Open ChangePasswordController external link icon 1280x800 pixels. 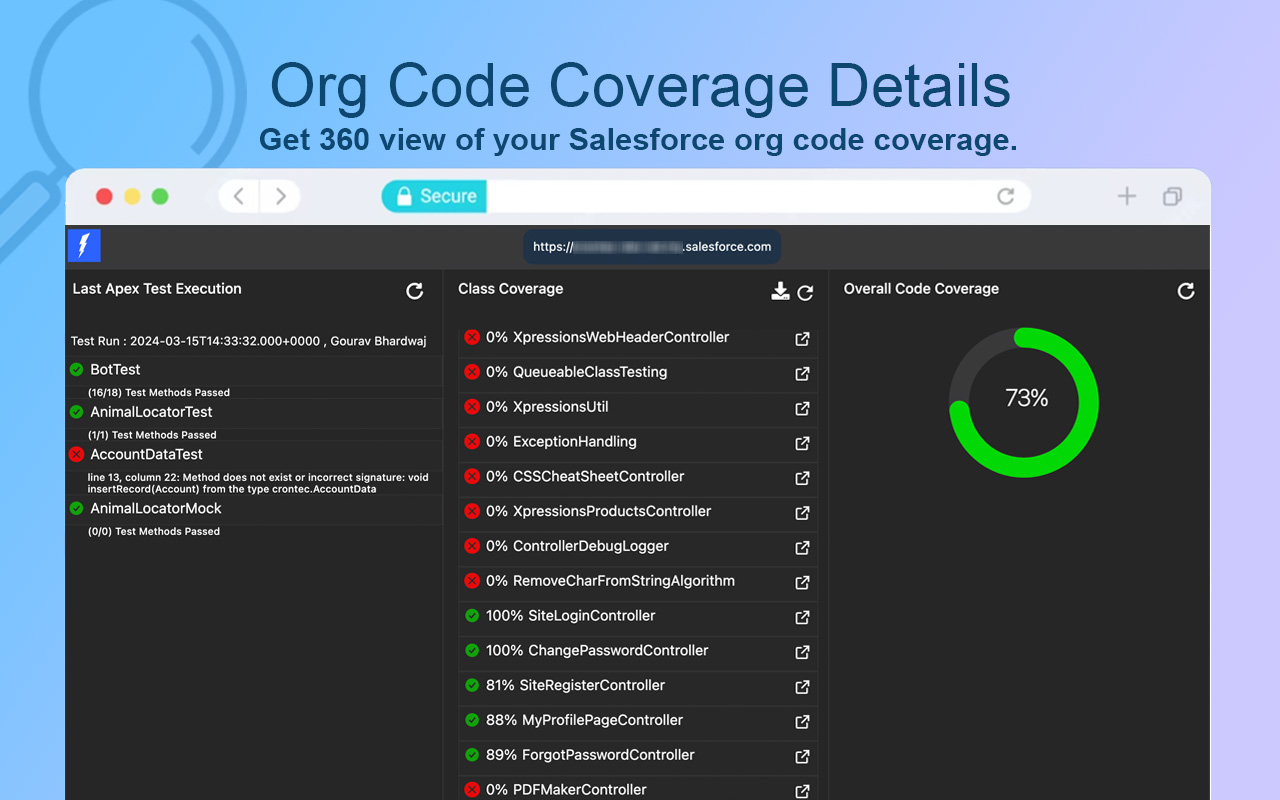point(802,652)
